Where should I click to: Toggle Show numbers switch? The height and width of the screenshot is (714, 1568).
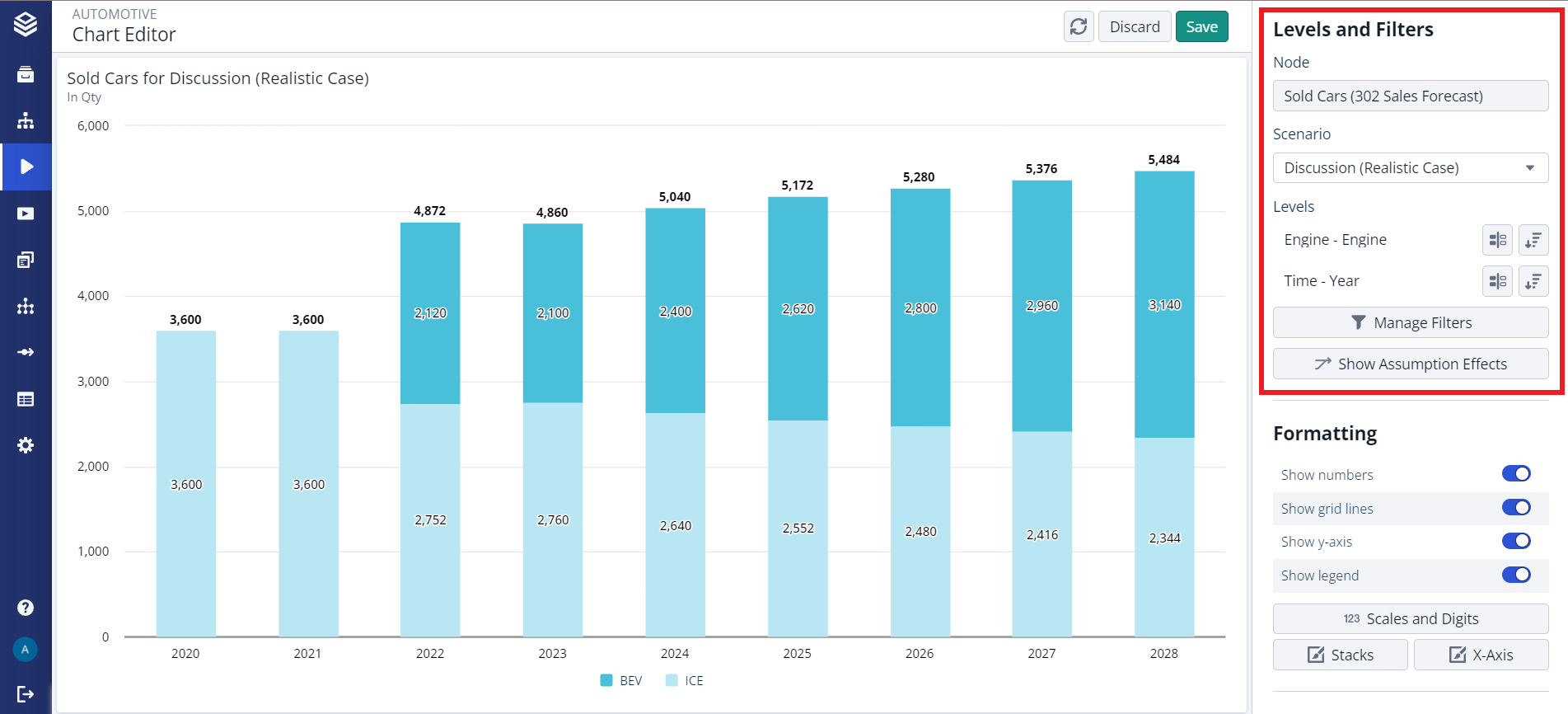point(1515,474)
